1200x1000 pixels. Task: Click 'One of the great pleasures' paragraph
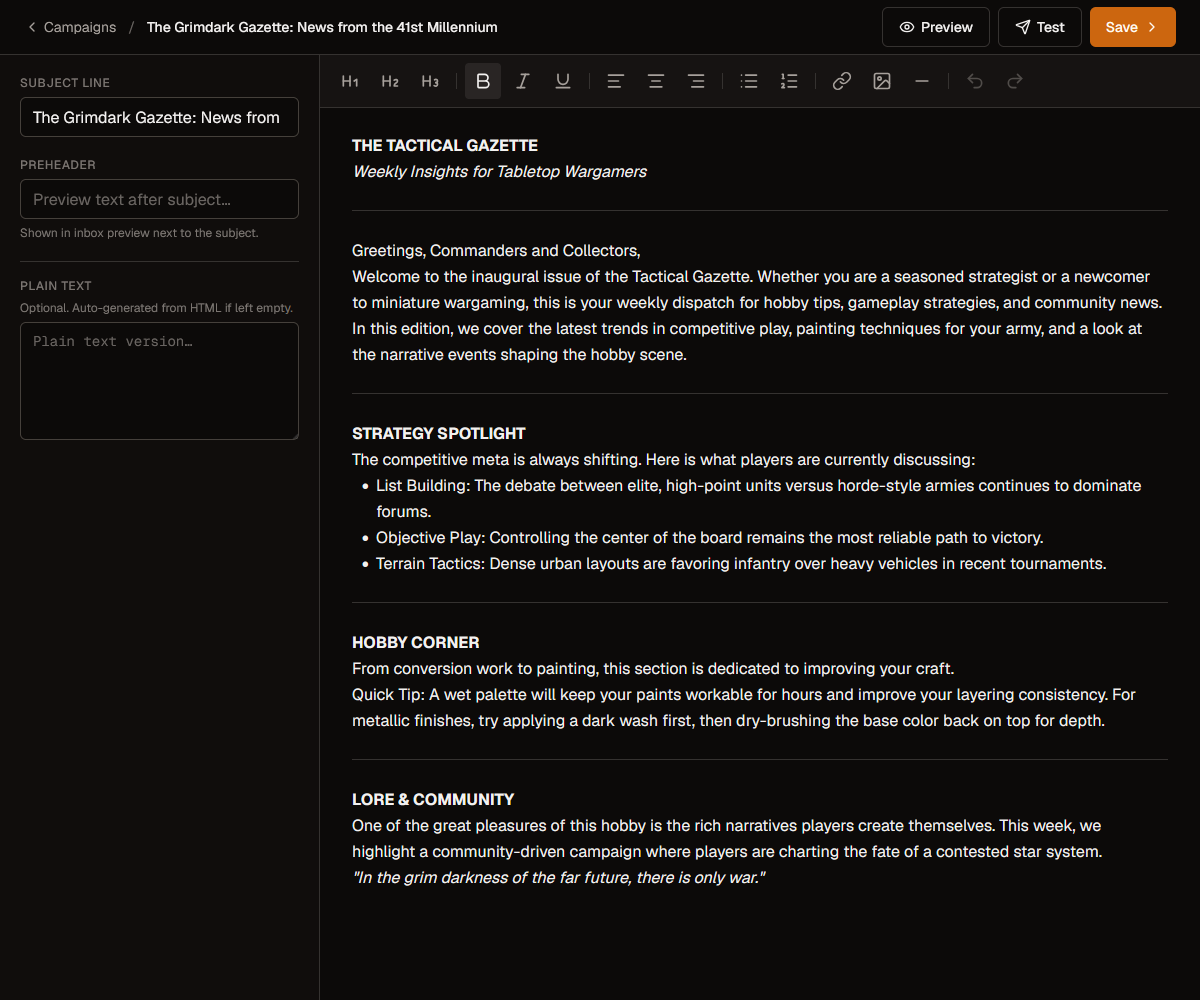727,839
